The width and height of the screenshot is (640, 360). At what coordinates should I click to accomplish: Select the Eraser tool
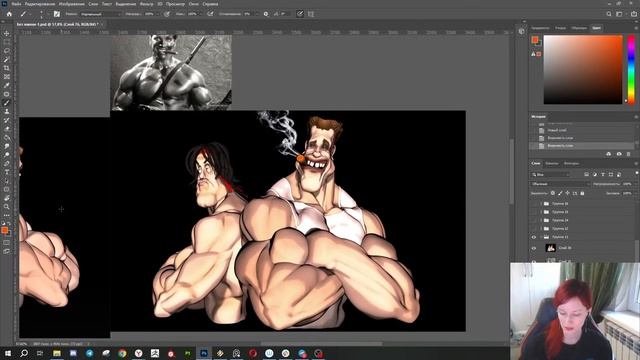(7, 129)
